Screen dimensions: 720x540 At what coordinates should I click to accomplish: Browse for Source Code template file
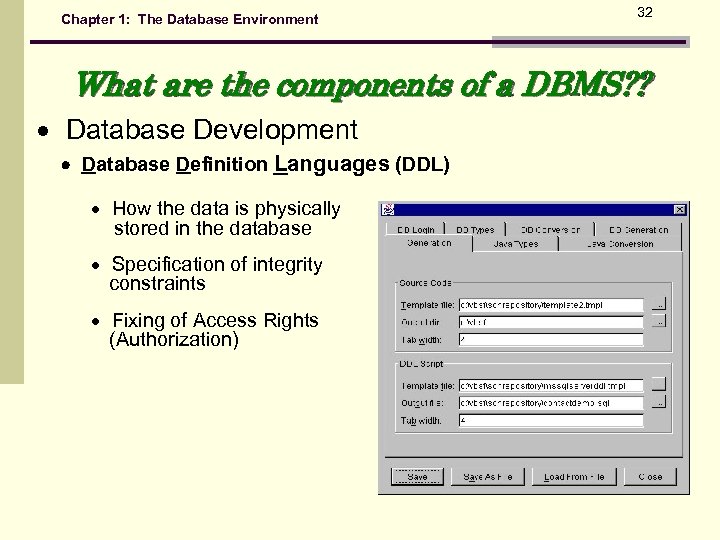coord(659,304)
